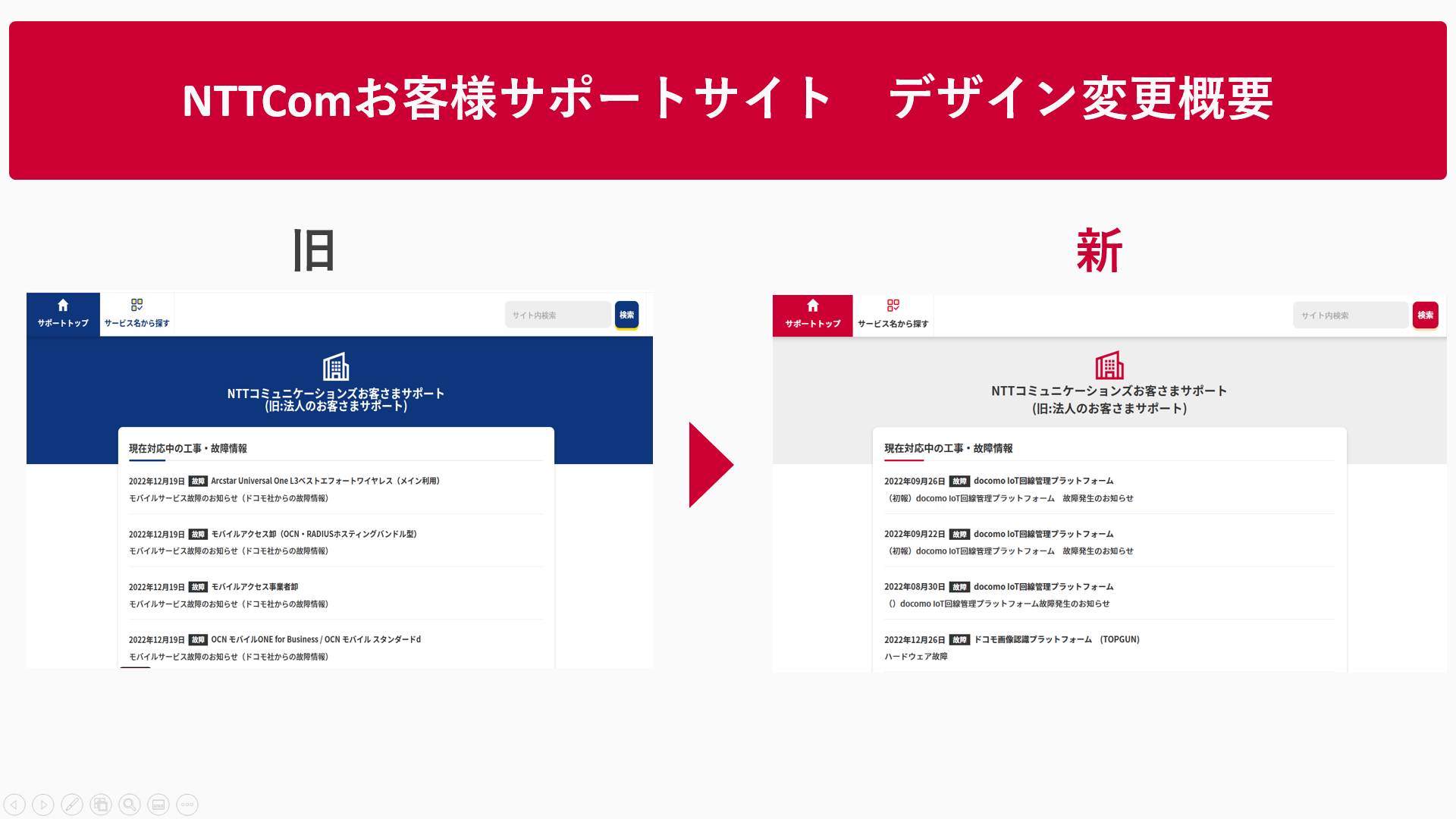Open the see all slides grid view
Viewport: 1456px width, 819px height.
(x=101, y=805)
